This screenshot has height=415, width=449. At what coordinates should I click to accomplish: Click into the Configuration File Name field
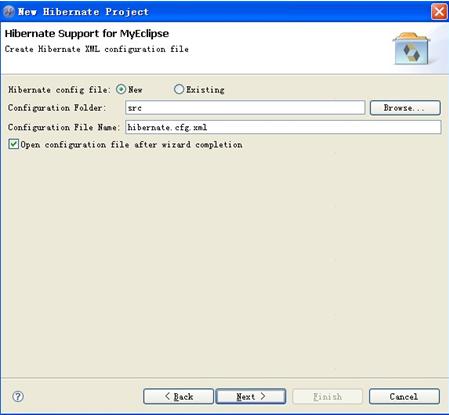283,127
